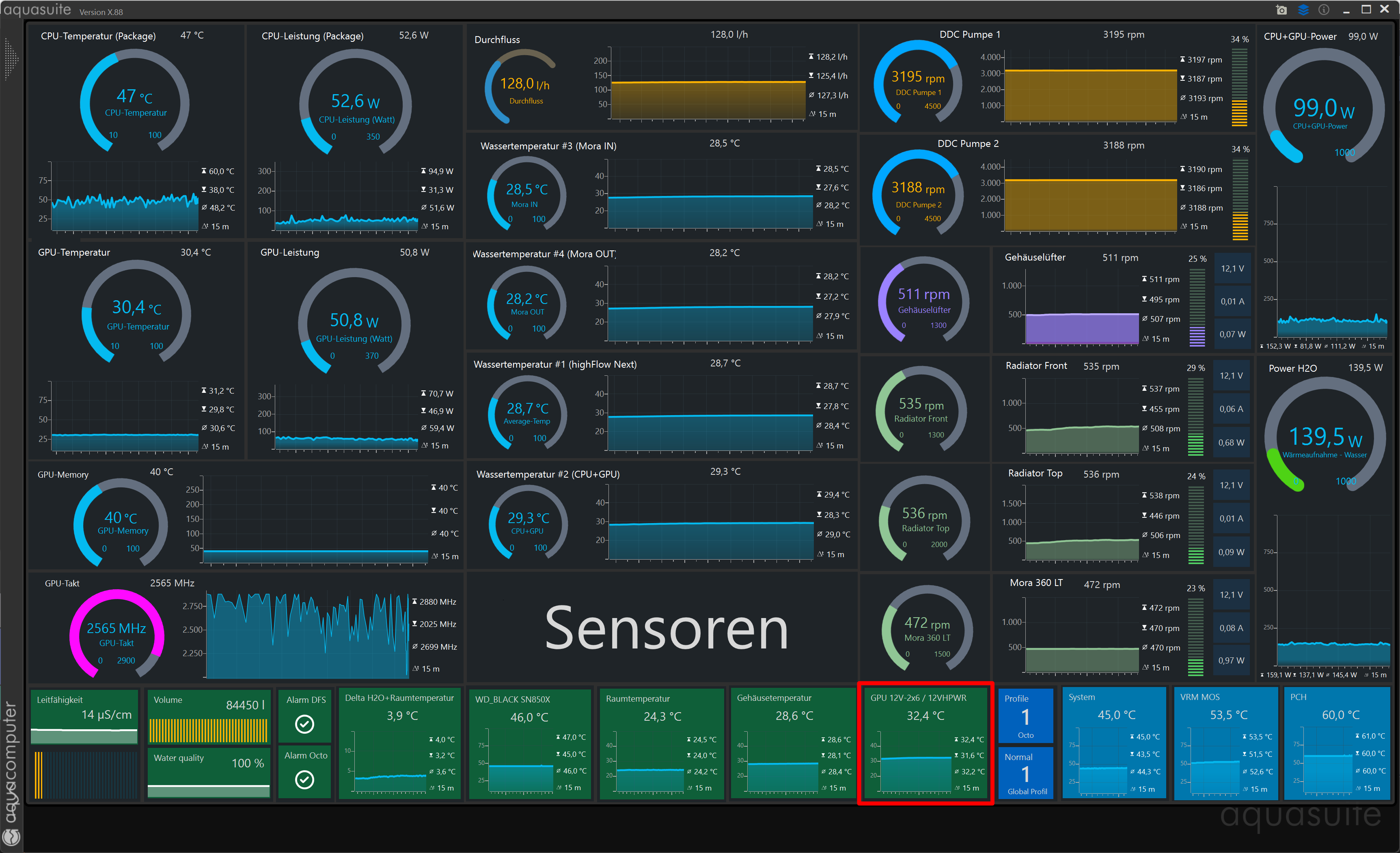
Task: Click the Water quality progress bar
Action: pos(209,790)
